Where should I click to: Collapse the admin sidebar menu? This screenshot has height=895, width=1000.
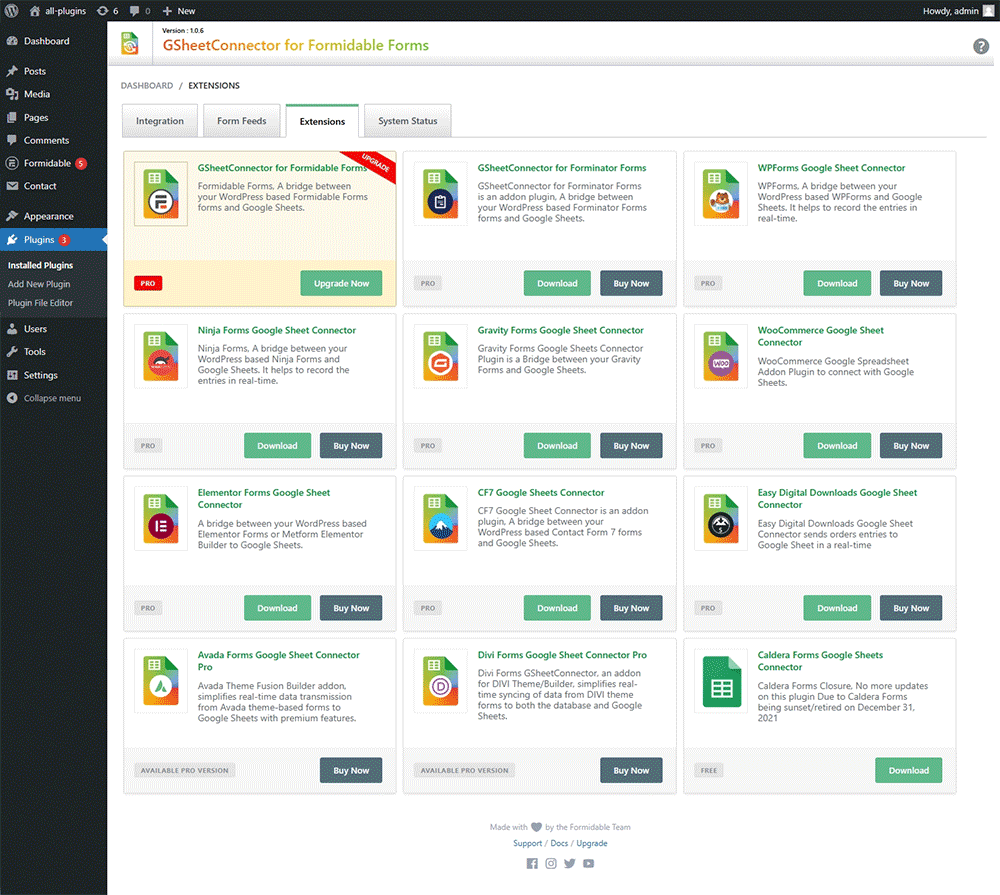(44, 398)
